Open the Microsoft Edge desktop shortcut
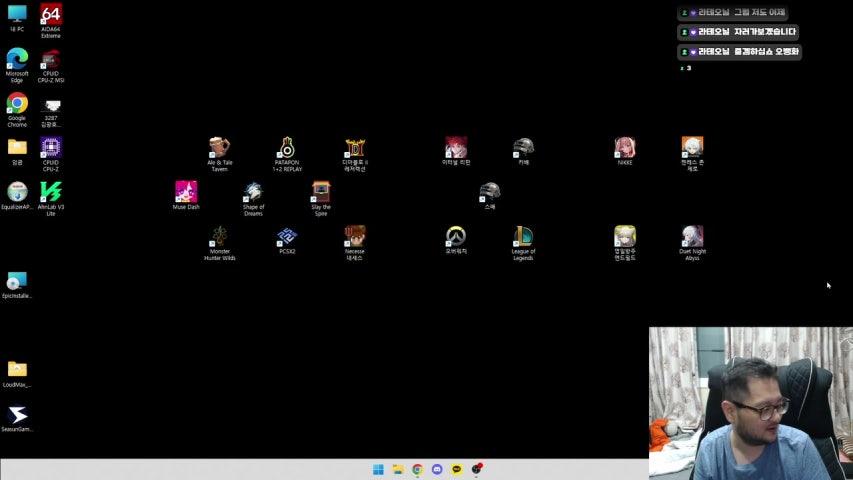Screen dimensions: 853x480 pos(17,59)
